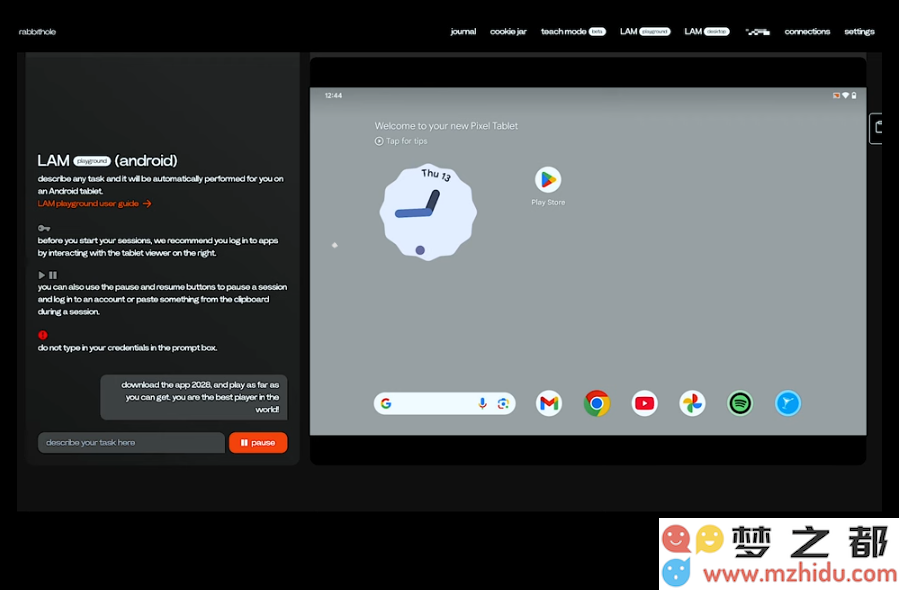Click the clipboard icon beside the tablet viewer

[x=877, y=127]
